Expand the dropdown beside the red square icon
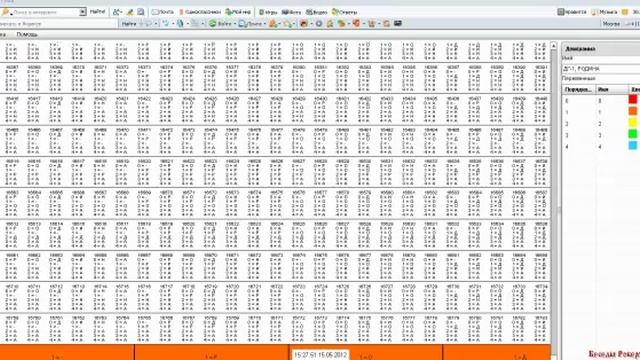Viewport: 640px width, 360px height. tap(363, 24)
